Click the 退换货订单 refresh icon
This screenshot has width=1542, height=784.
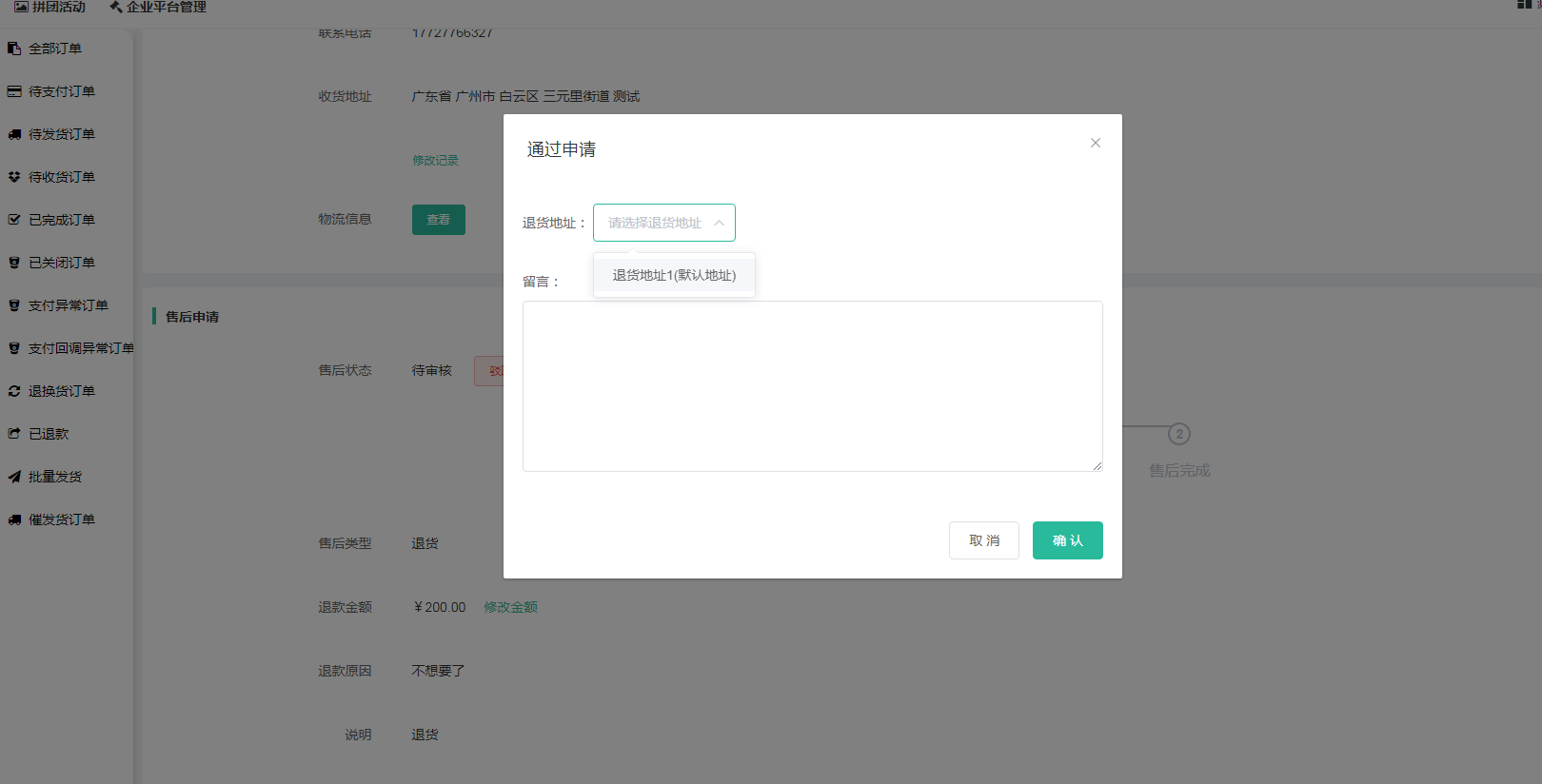14,391
